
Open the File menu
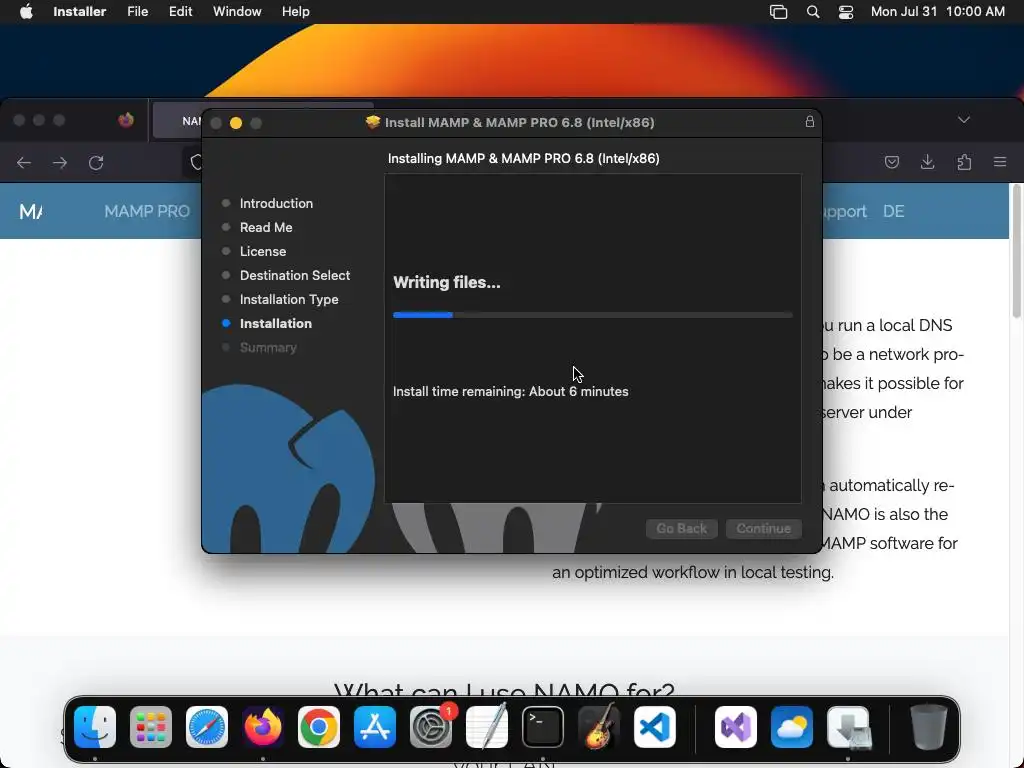tap(138, 12)
